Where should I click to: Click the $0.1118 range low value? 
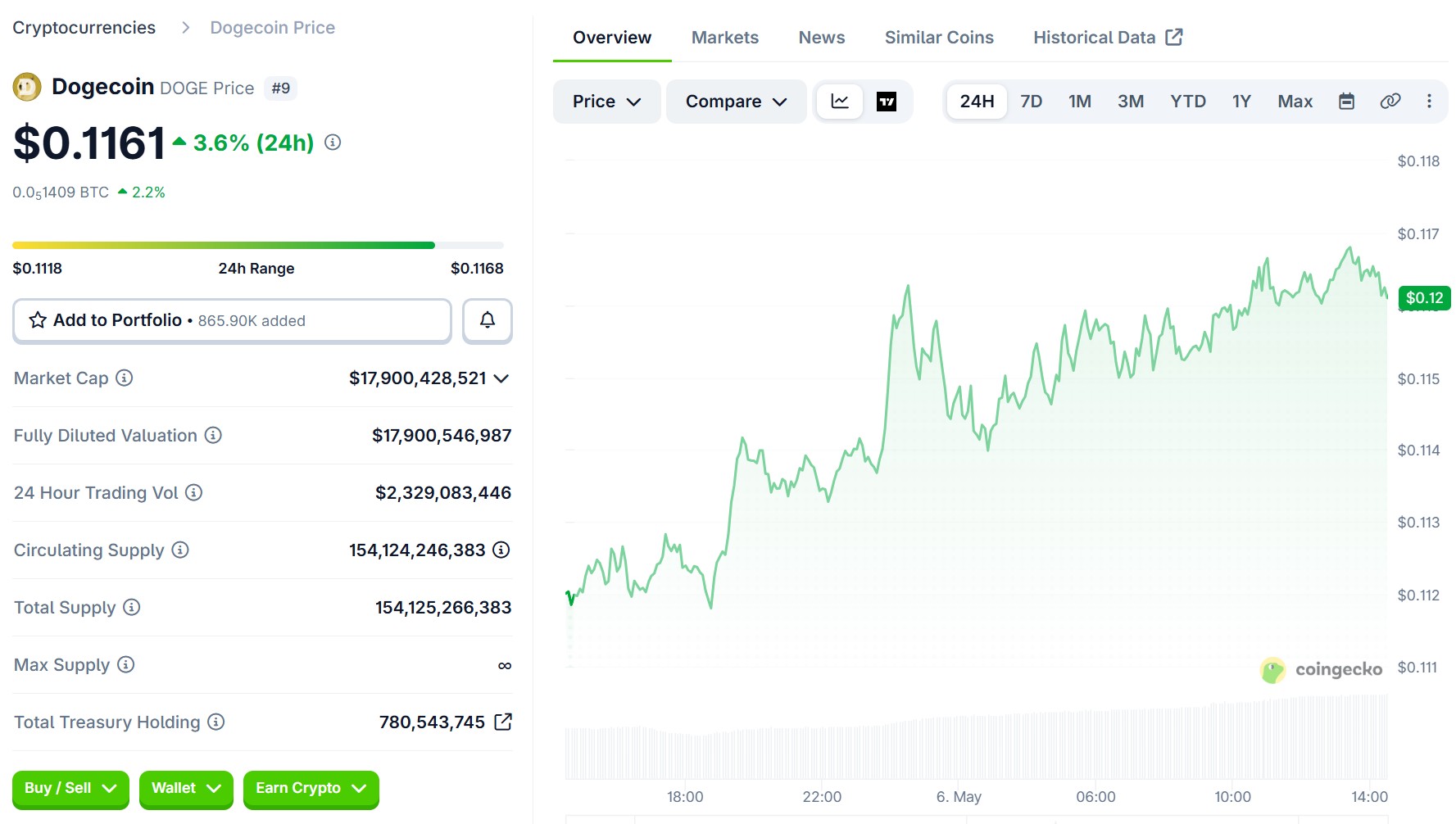point(38,269)
